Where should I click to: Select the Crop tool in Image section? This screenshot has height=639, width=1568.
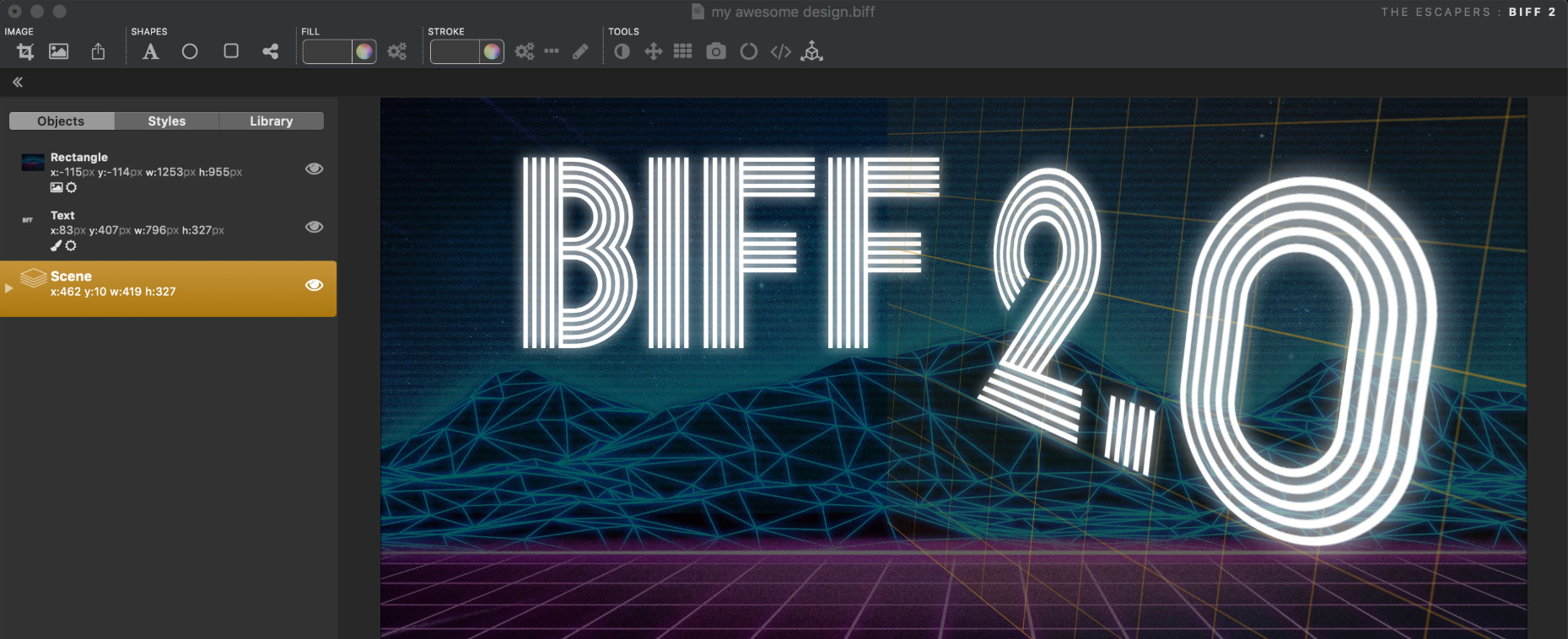tap(25, 51)
